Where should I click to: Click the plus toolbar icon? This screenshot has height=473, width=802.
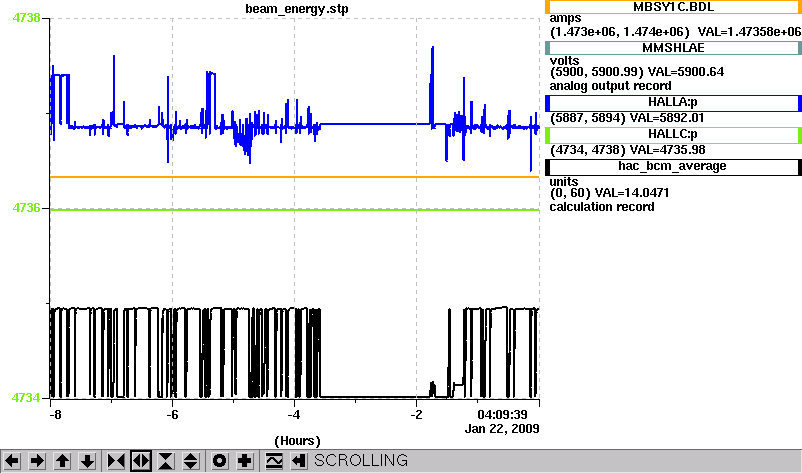[245, 461]
